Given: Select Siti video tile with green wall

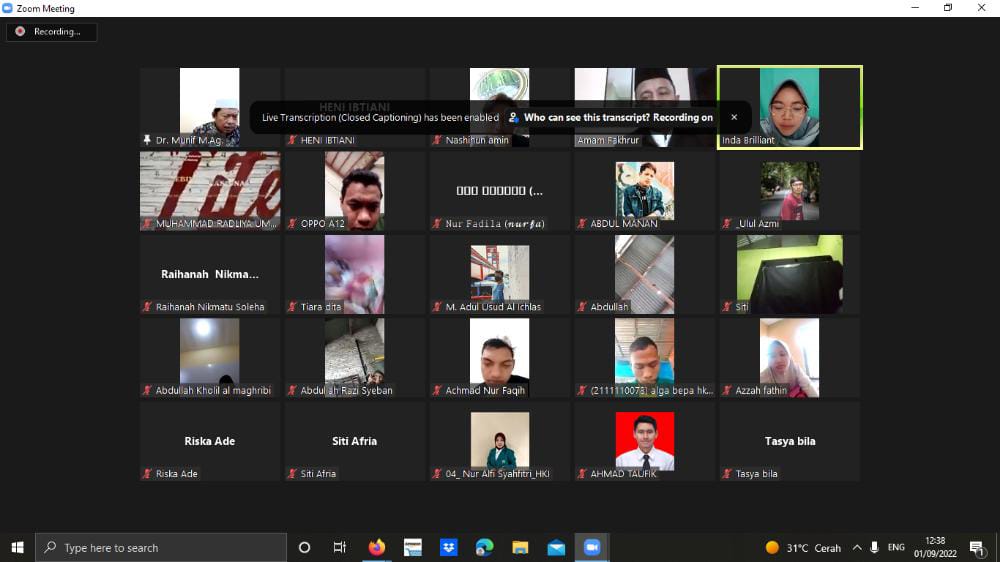Looking at the screenshot, I should [x=790, y=274].
